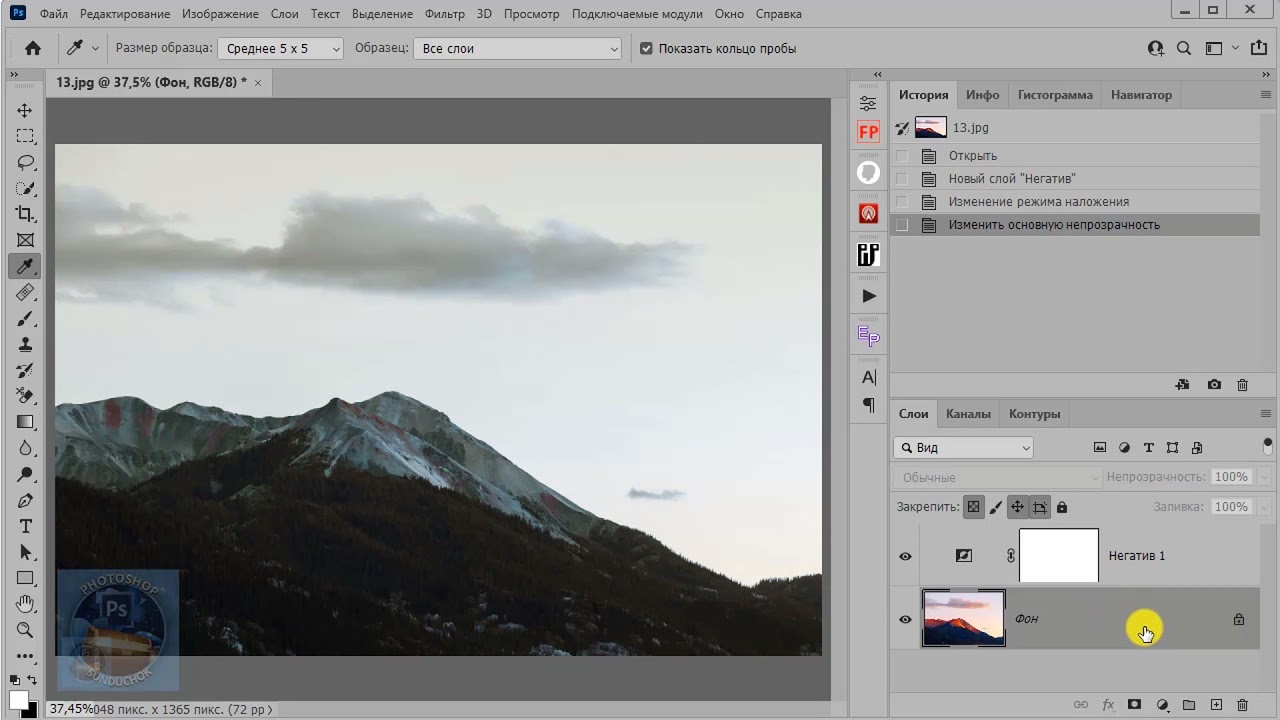Open the Фильтр menu
The image size is (1280, 720).
click(x=444, y=14)
